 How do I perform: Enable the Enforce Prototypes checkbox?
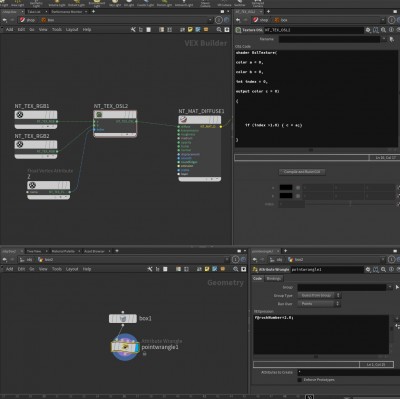click(x=299, y=380)
